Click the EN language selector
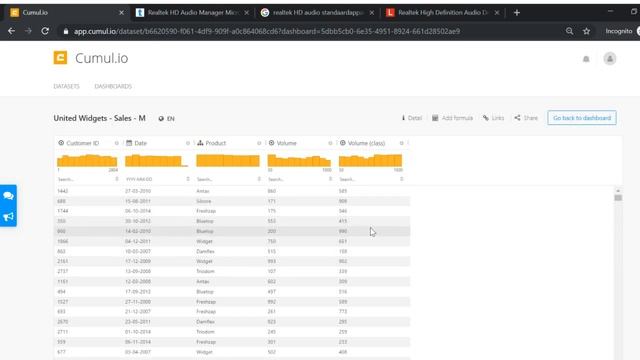The height and width of the screenshot is (360, 640). (x=171, y=119)
